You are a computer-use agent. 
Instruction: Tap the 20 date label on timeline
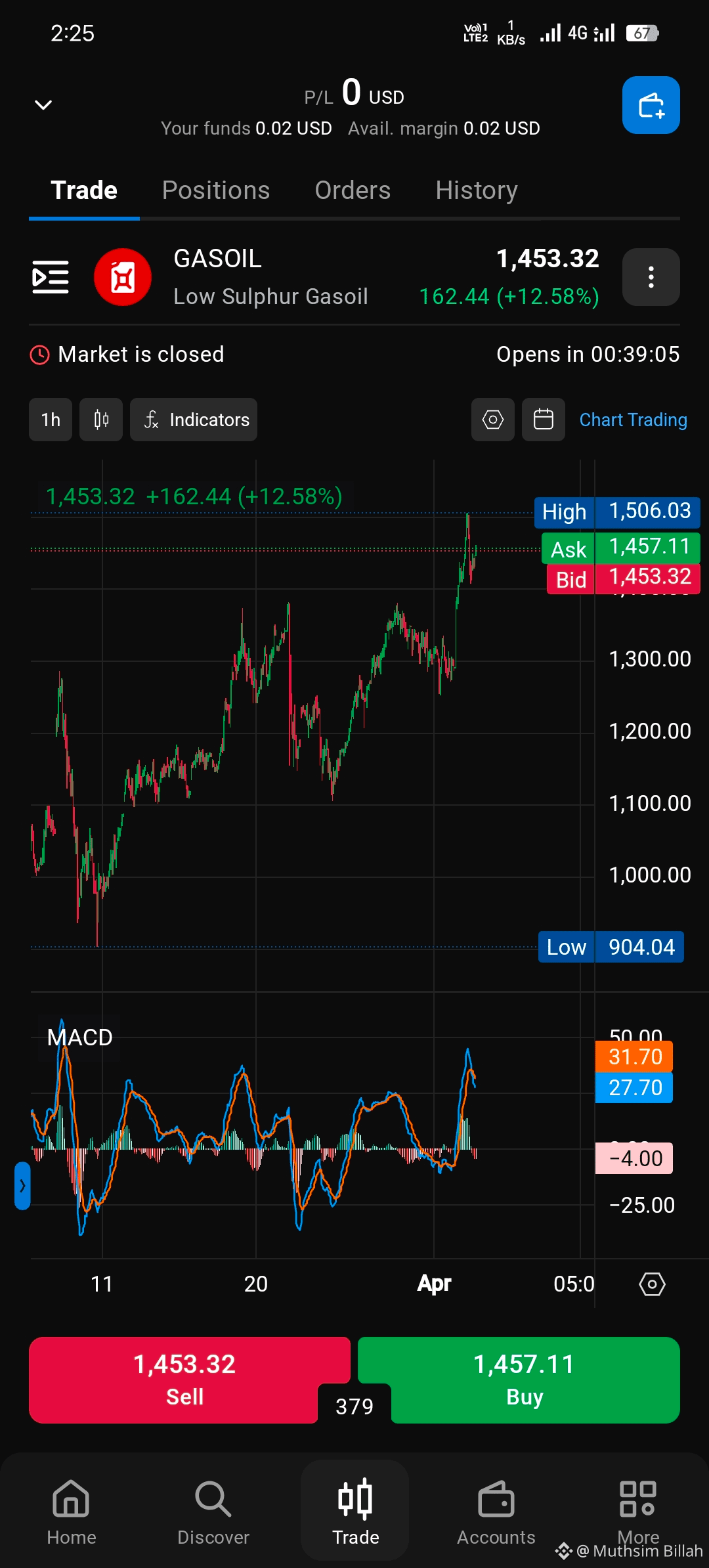point(256,1284)
